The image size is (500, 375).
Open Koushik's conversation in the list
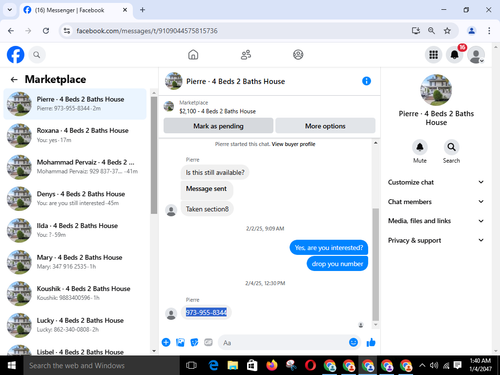coord(75,293)
